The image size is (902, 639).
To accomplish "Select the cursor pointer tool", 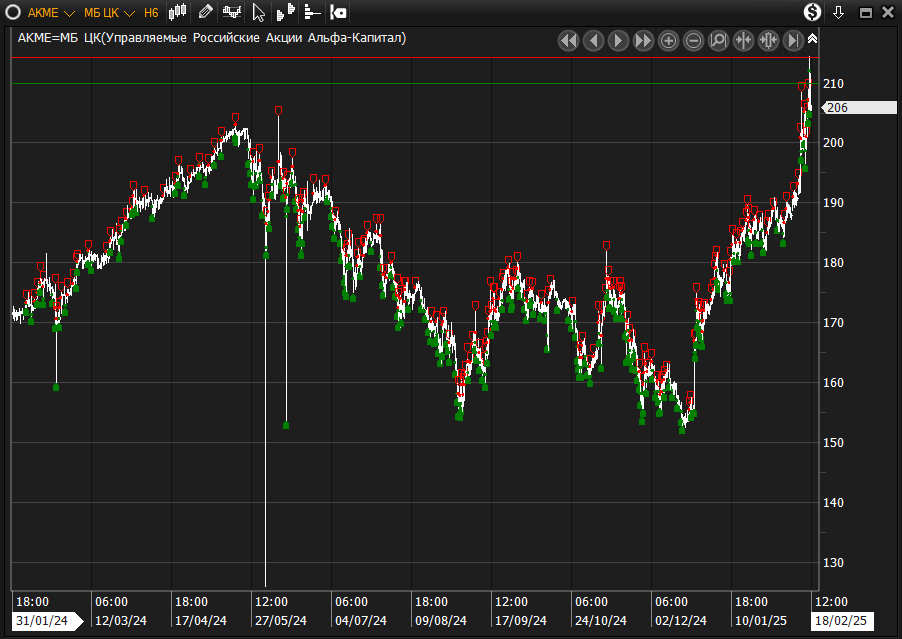I will coord(258,13).
